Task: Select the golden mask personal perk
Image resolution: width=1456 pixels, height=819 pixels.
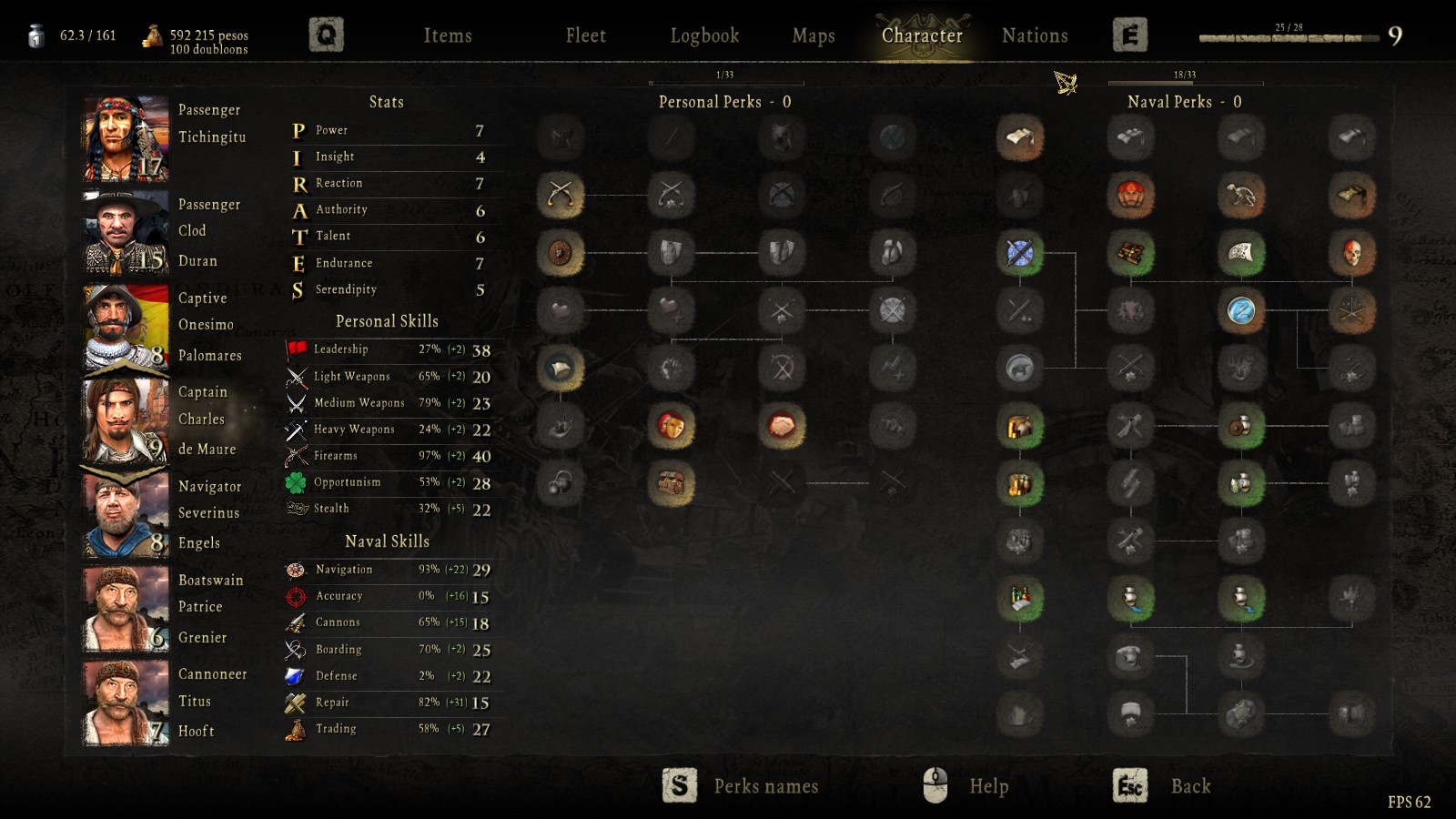Action: pyautogui.click(x=671, y=425)
